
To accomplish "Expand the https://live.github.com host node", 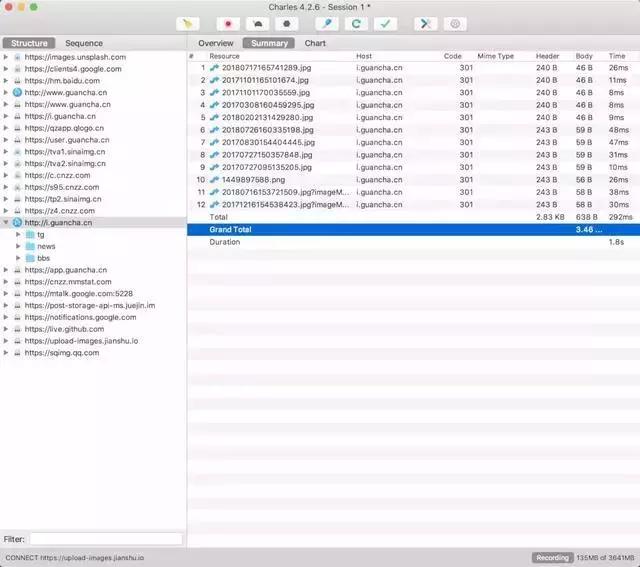I will (x=6, y=329).
